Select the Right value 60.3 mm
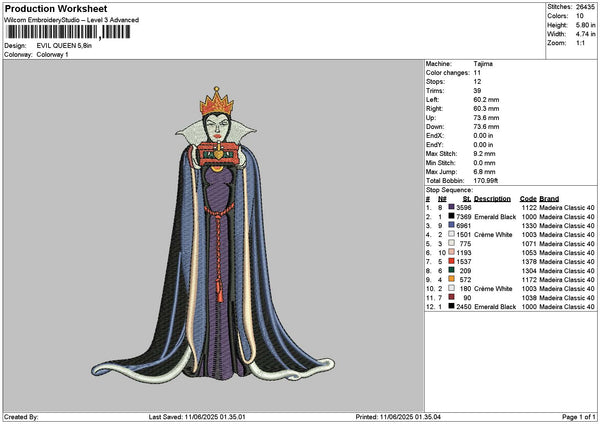The image size is (600, 424). (486, 109)
